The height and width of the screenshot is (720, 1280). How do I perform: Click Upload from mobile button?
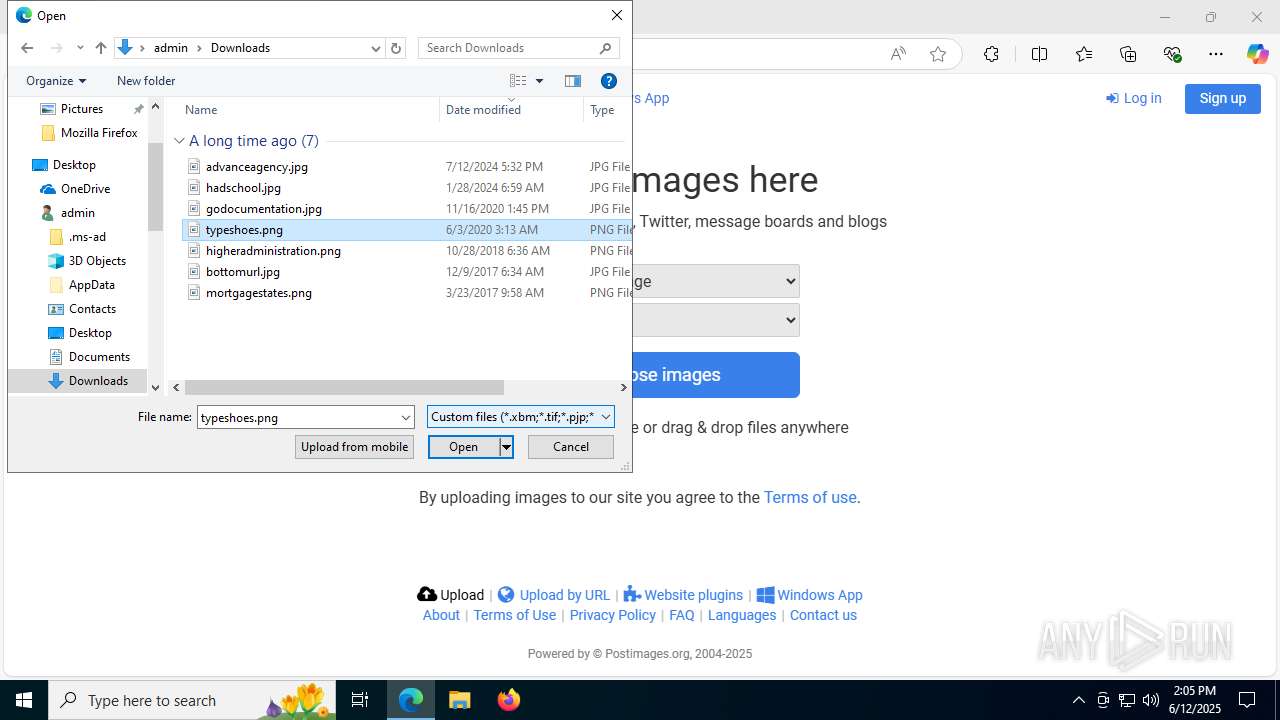(354, 447)
